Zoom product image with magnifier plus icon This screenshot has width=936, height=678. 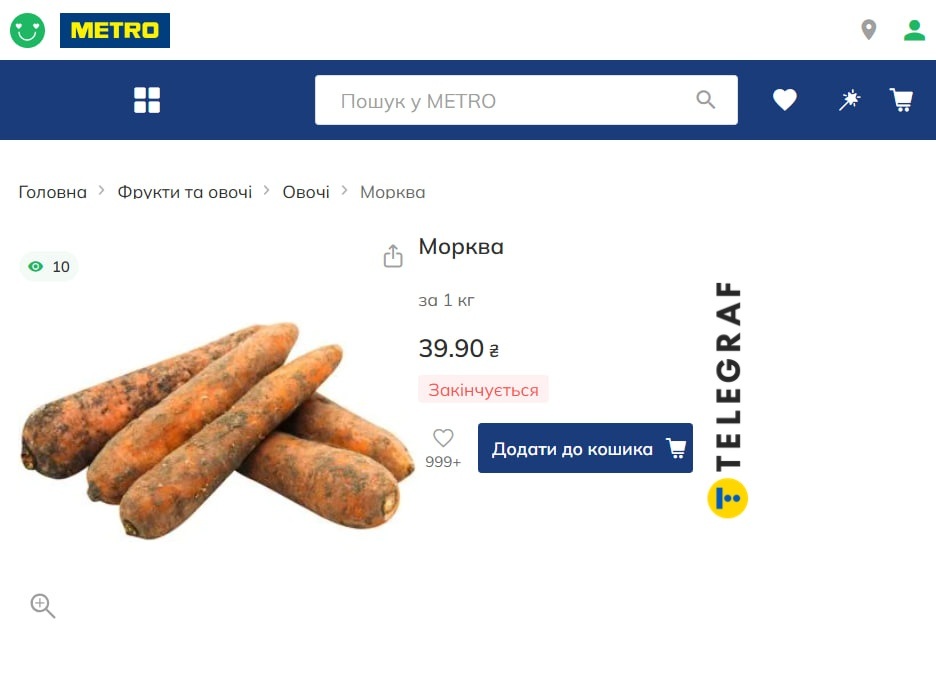[42, 606]
